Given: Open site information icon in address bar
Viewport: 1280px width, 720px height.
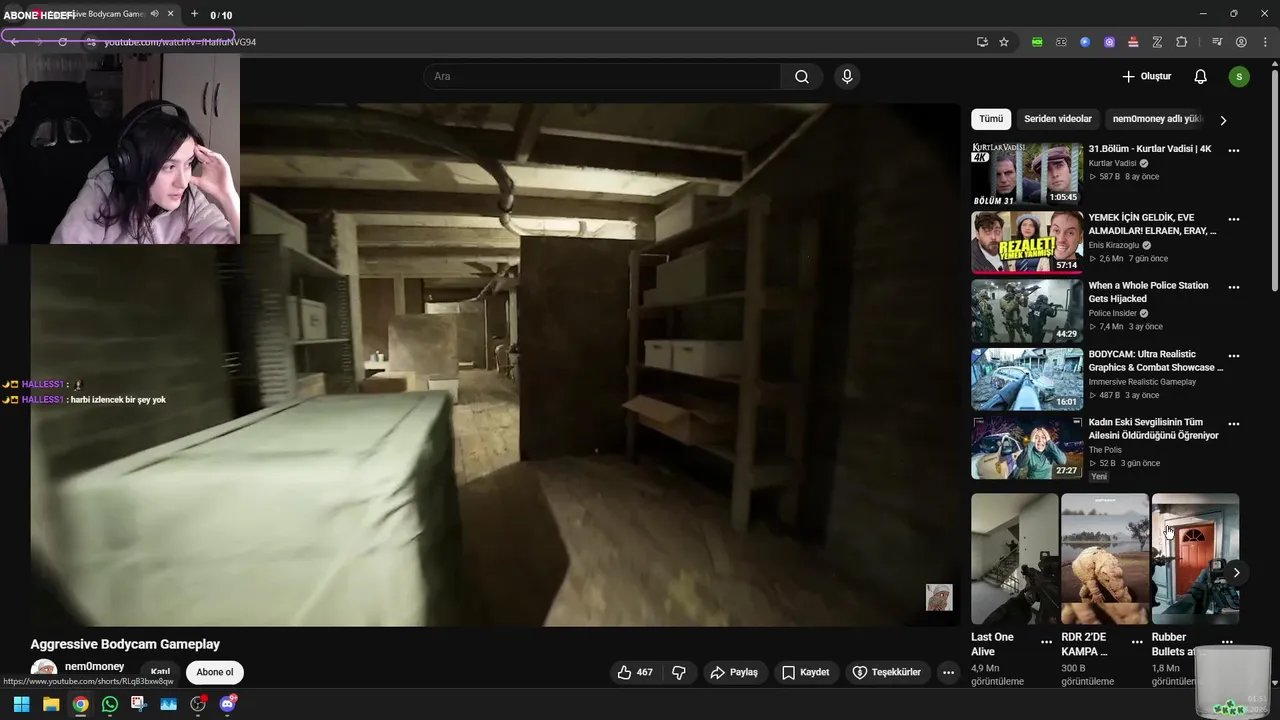Looking at the screenshot, I should pyautogui.click(x=90, y=42).
